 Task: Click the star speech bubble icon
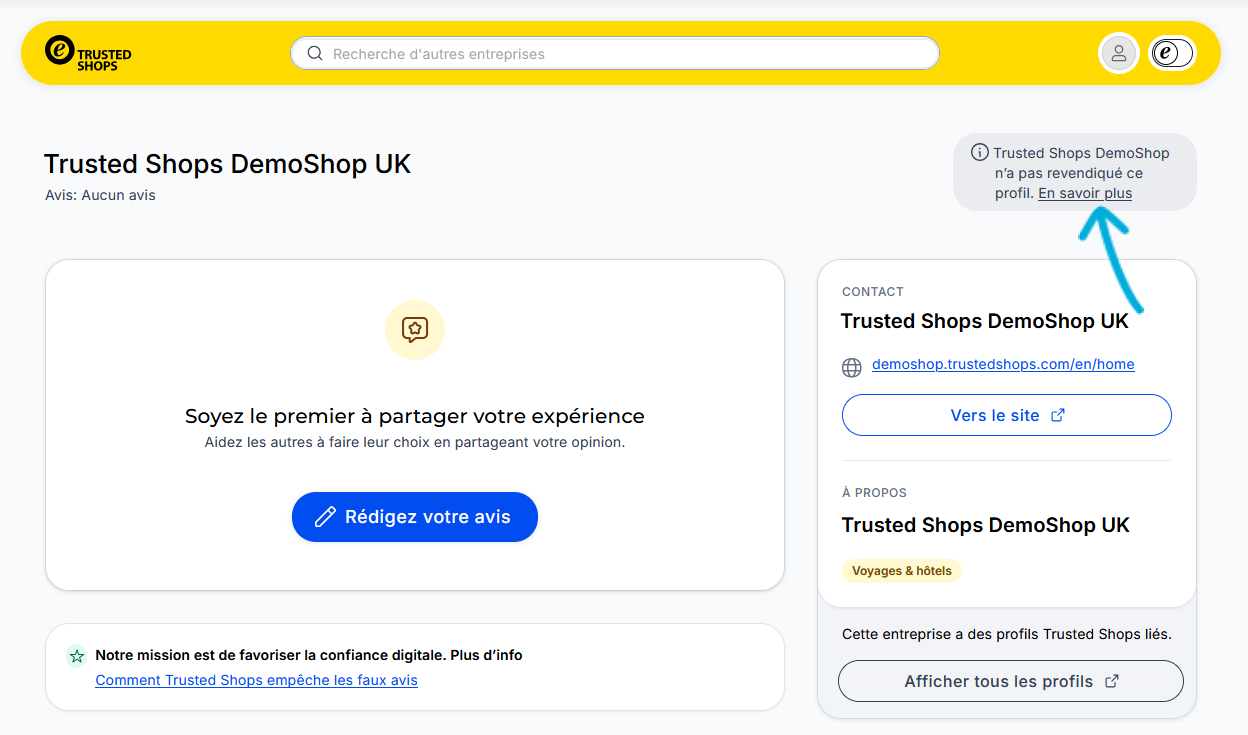(415, 330)
